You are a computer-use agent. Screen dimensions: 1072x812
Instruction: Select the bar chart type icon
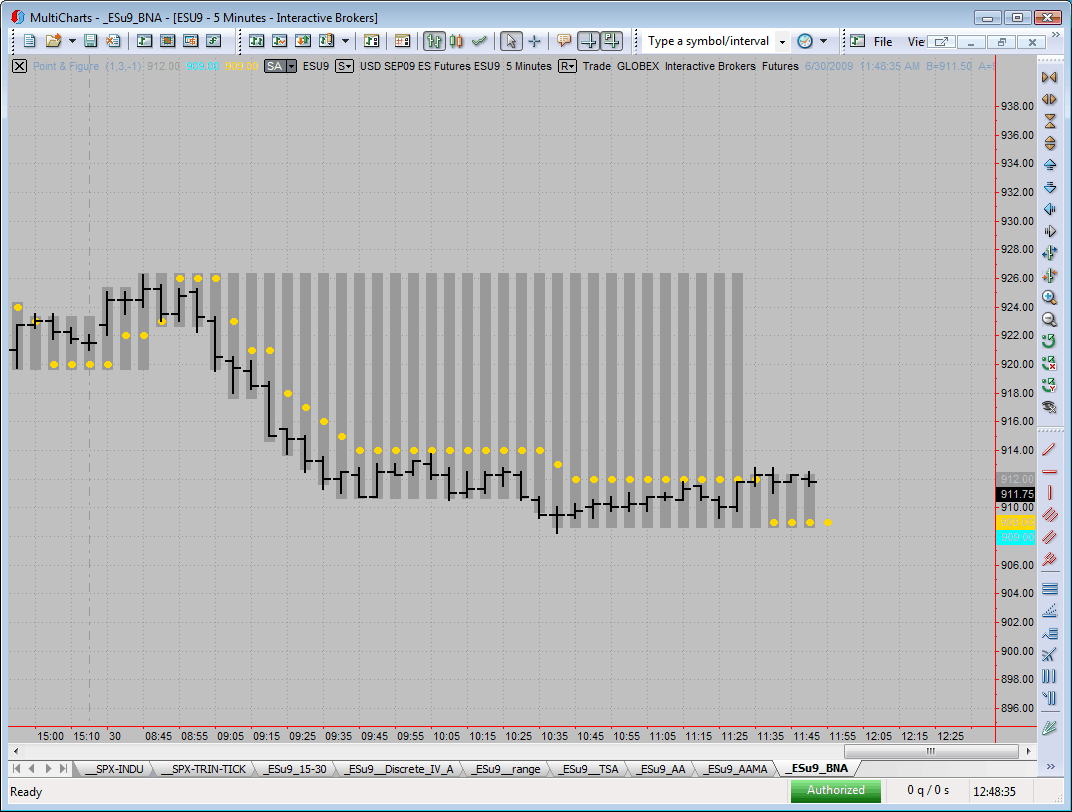[433, 41]
